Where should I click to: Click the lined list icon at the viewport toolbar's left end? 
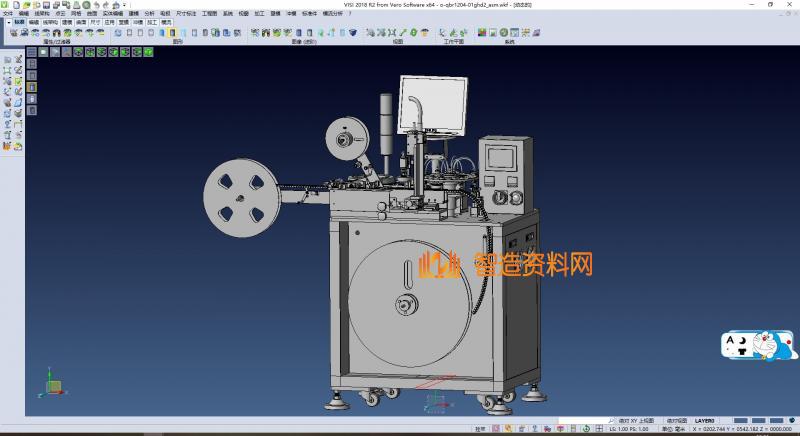click(x=32, y=52)
